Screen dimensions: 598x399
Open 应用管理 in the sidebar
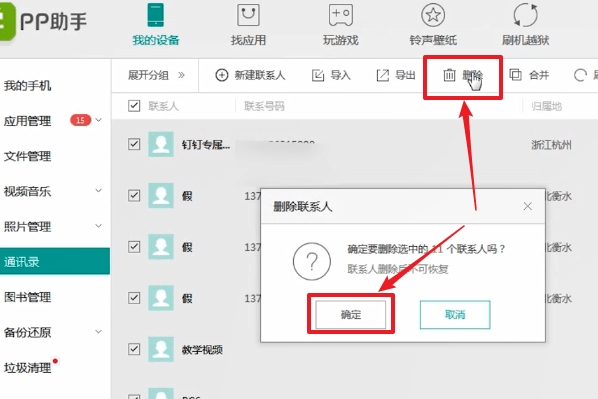27,121
